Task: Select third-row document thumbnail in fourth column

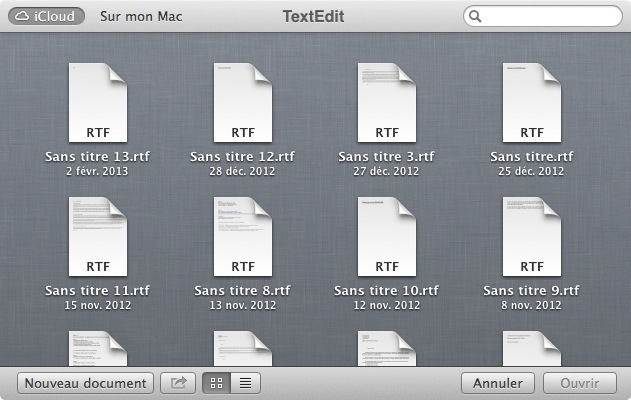Action: (x=532, y=348)
